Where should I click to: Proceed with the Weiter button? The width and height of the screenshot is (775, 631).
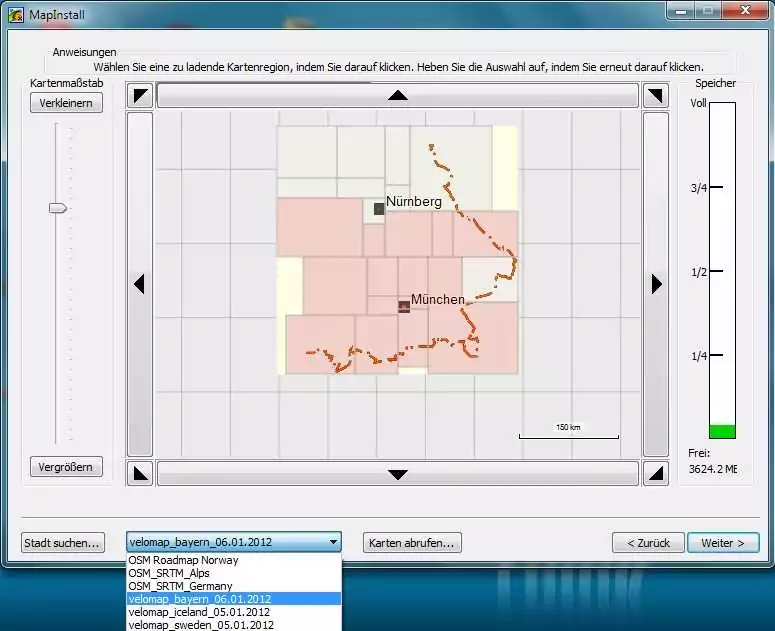[x=723, y=543]
